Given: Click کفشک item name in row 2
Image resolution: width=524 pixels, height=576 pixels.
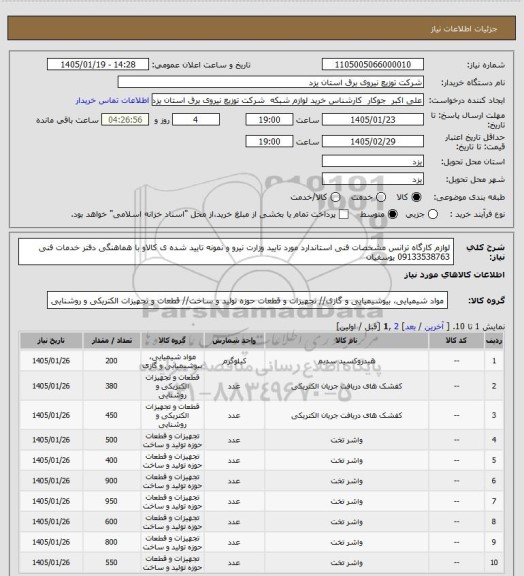Looking at the screenshot, I should tap(346, 386).
